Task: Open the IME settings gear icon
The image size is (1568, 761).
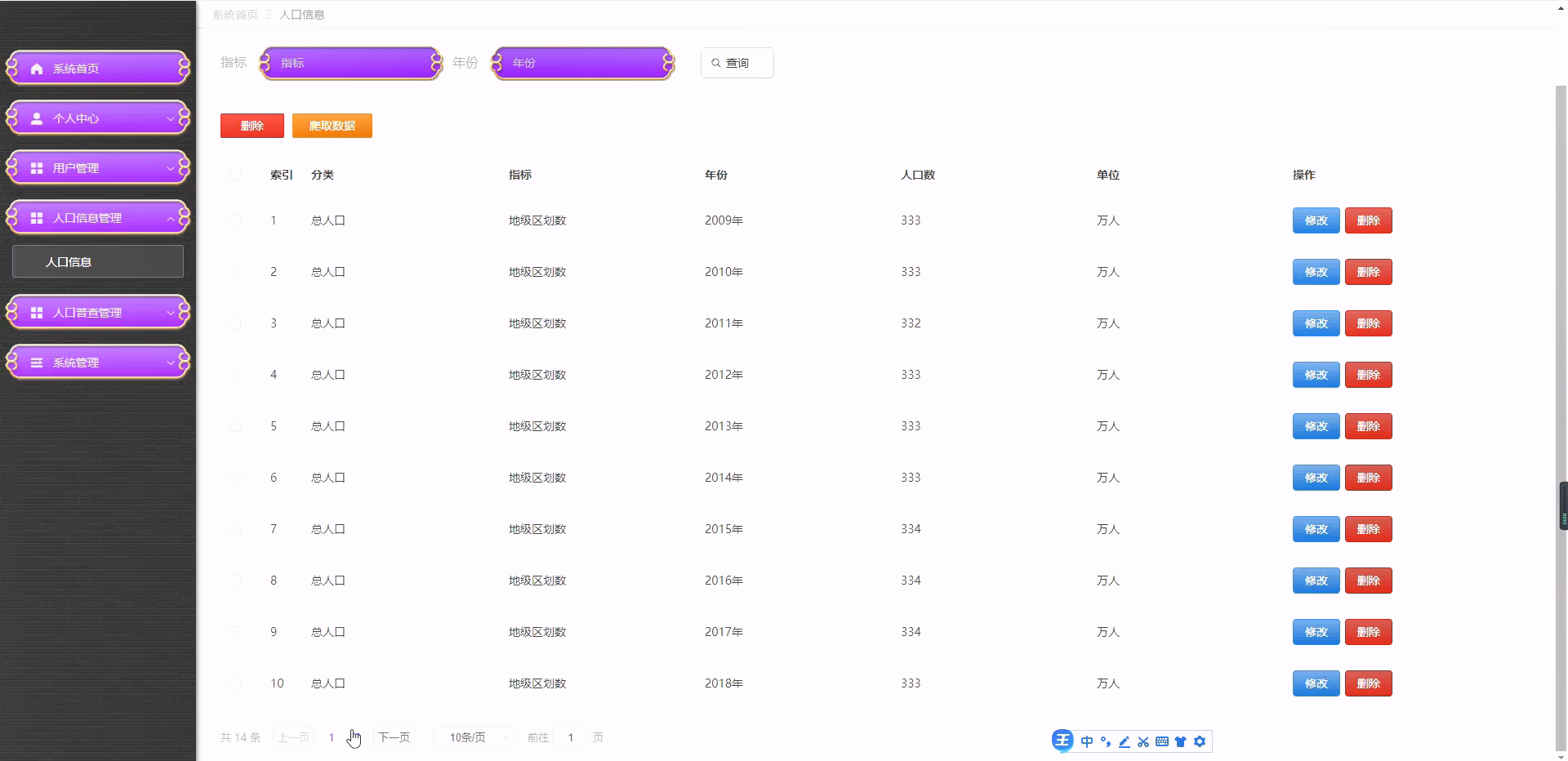Action: tap(1200, 741)
